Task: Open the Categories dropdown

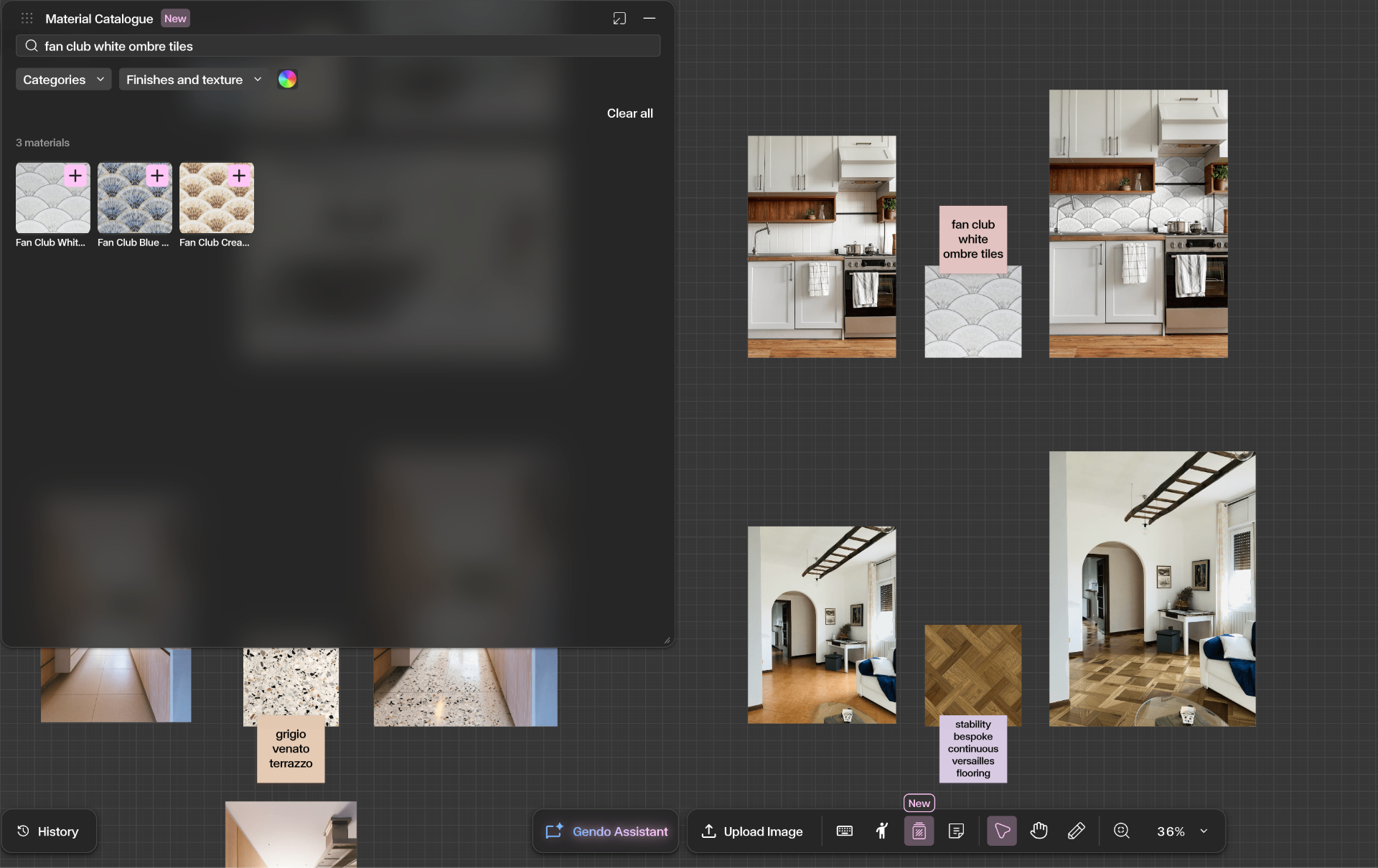Action: (x=63, y=80)
